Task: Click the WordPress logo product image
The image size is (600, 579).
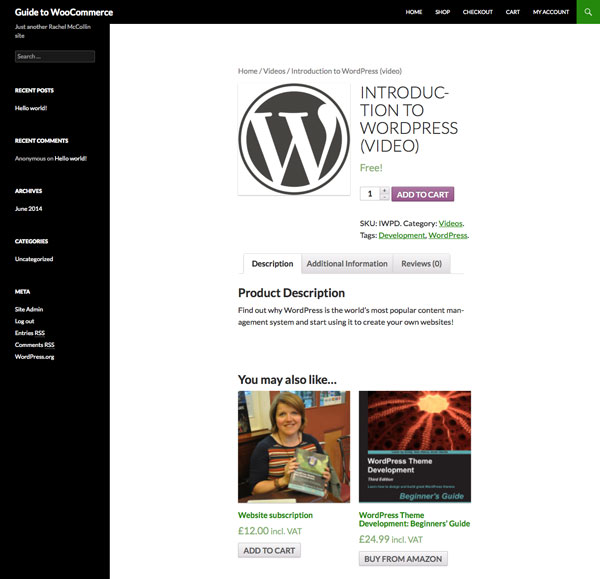Action: (x=294, y=139)
